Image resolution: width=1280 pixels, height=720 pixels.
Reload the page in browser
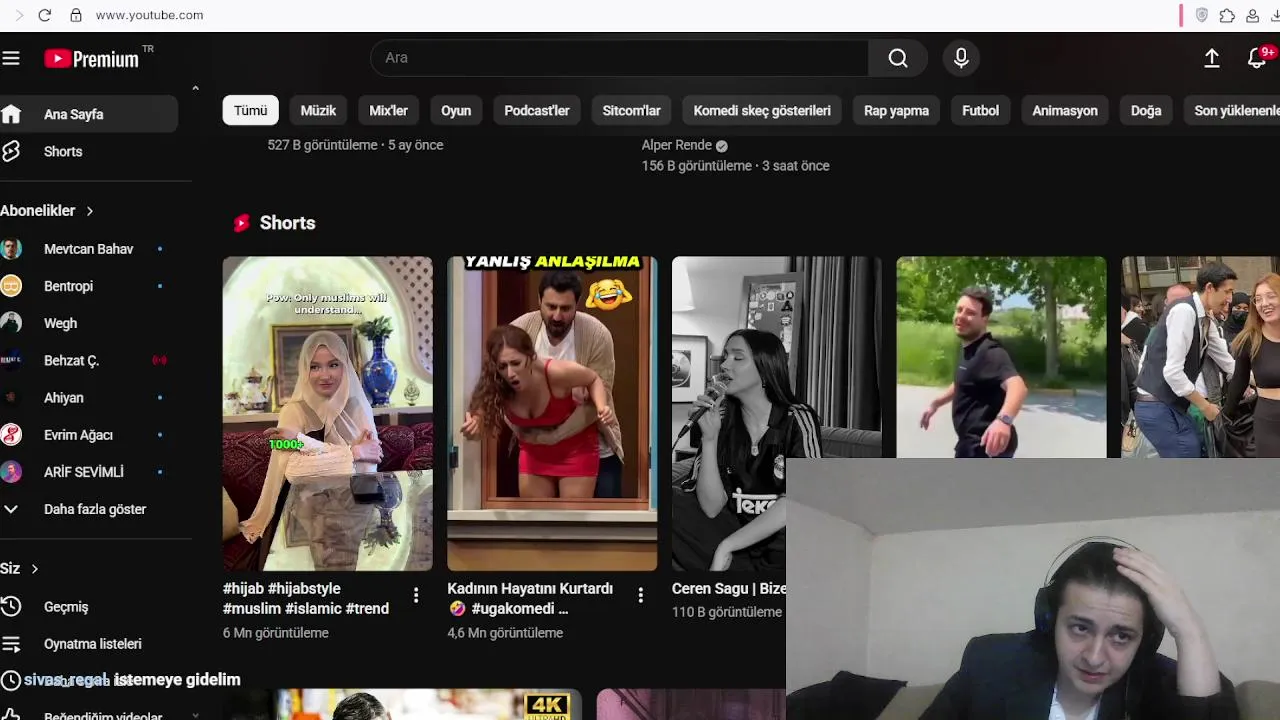44,15
